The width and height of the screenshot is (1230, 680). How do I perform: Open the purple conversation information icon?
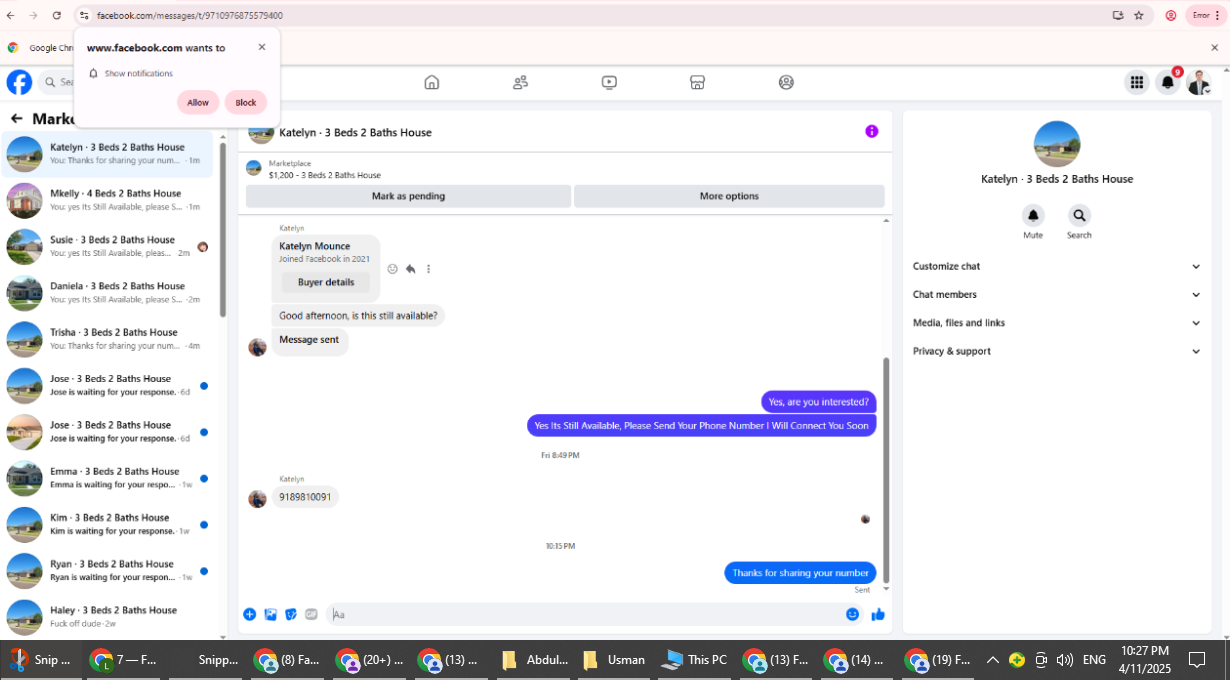pos(871,131)
